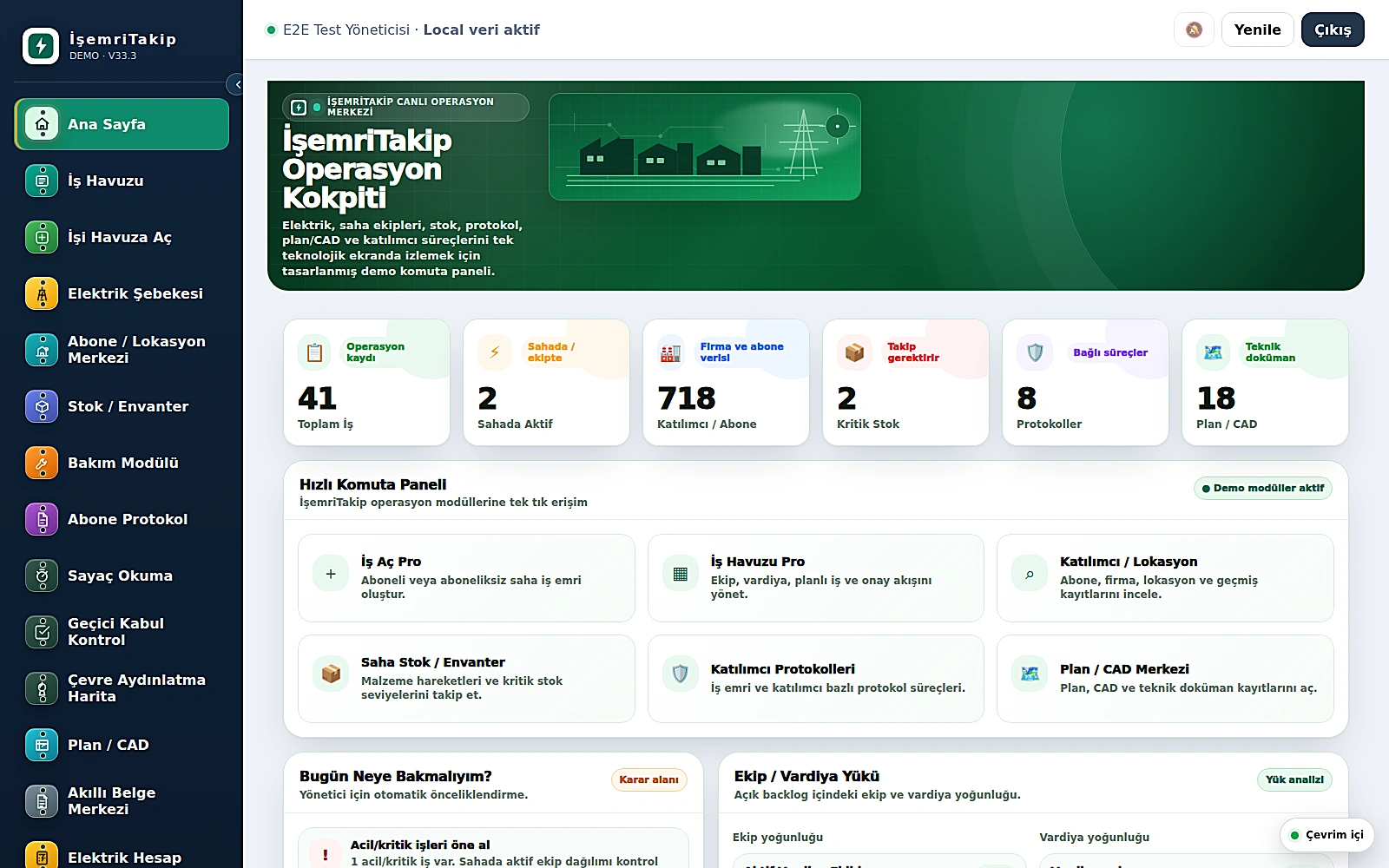Viewport: 1389px width, 868px height.
Task: Open Abone / Lokasyon Merkezi icon
Action: pos(42,350)
